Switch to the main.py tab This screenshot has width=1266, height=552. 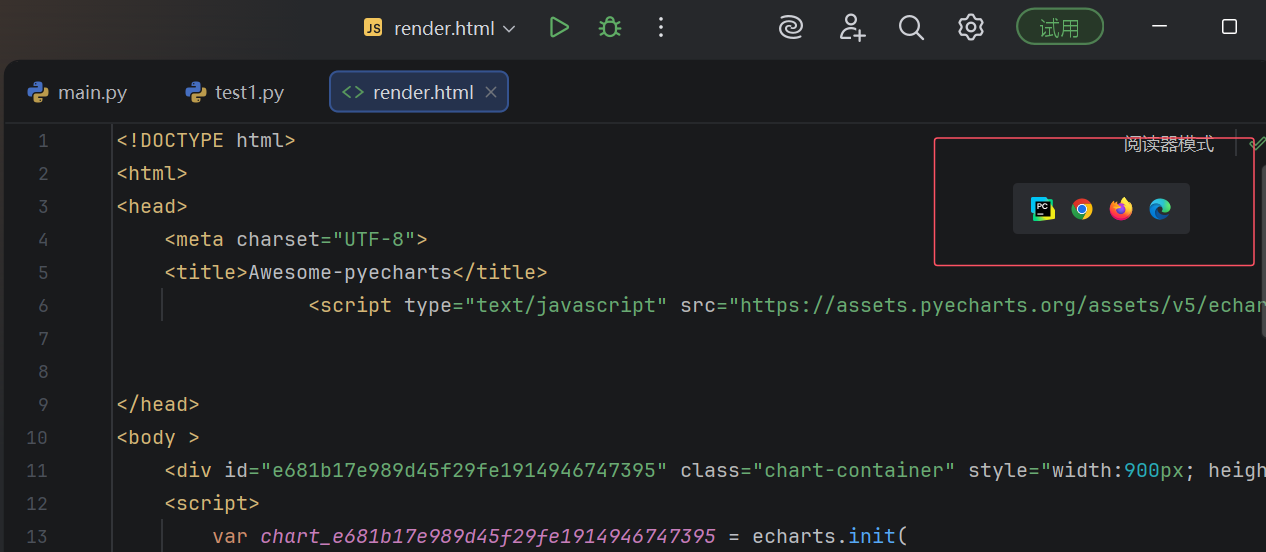point(78,93)
